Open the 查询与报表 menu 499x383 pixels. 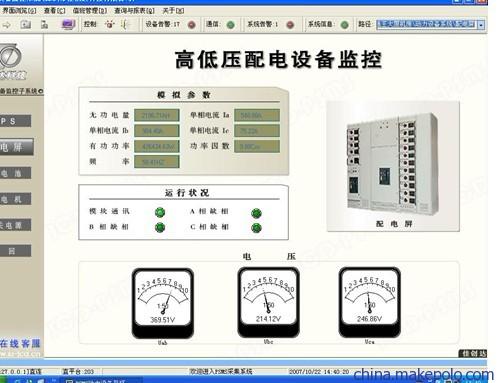click(x=134, y=11)
